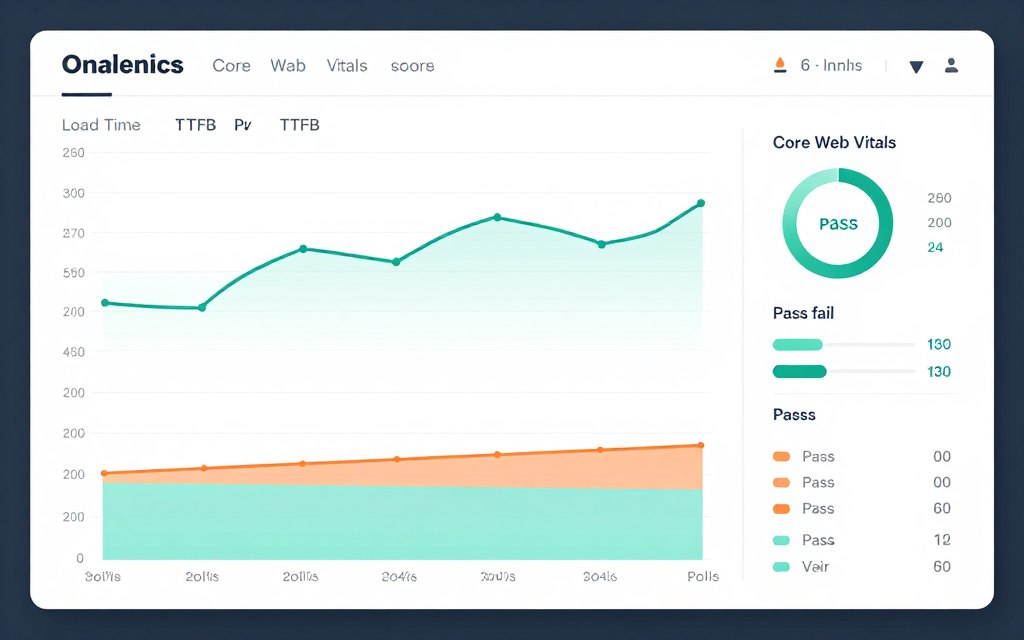Click the first point of orange line

(104, 473)
